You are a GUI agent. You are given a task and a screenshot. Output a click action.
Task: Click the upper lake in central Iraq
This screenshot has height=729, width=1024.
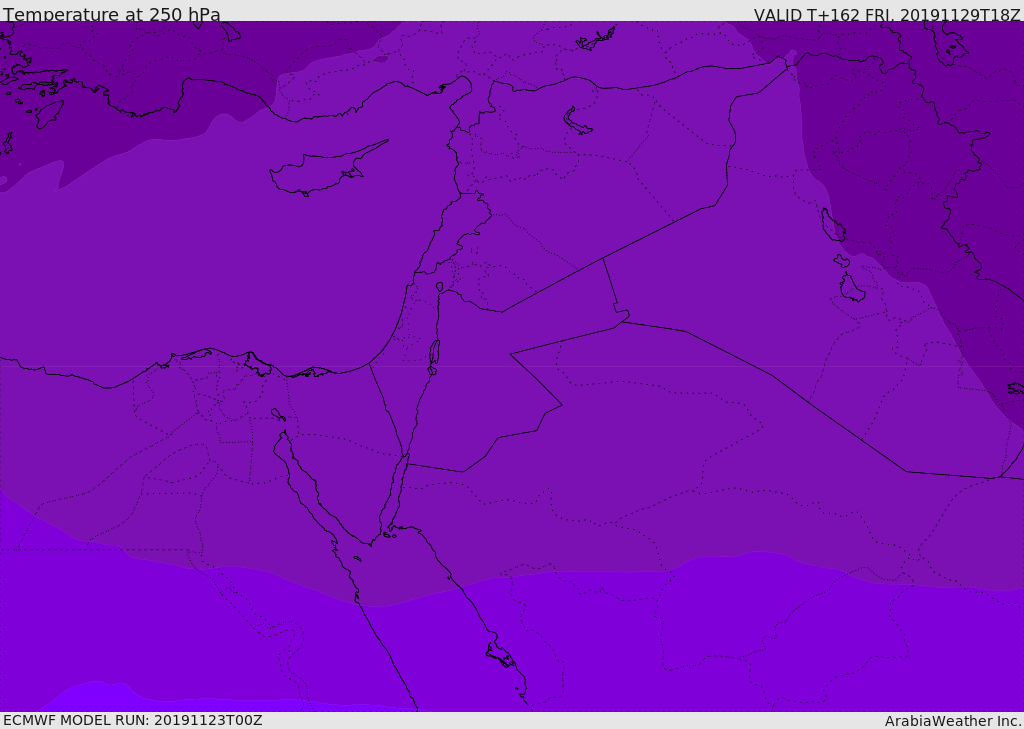(x=833, y=226)
